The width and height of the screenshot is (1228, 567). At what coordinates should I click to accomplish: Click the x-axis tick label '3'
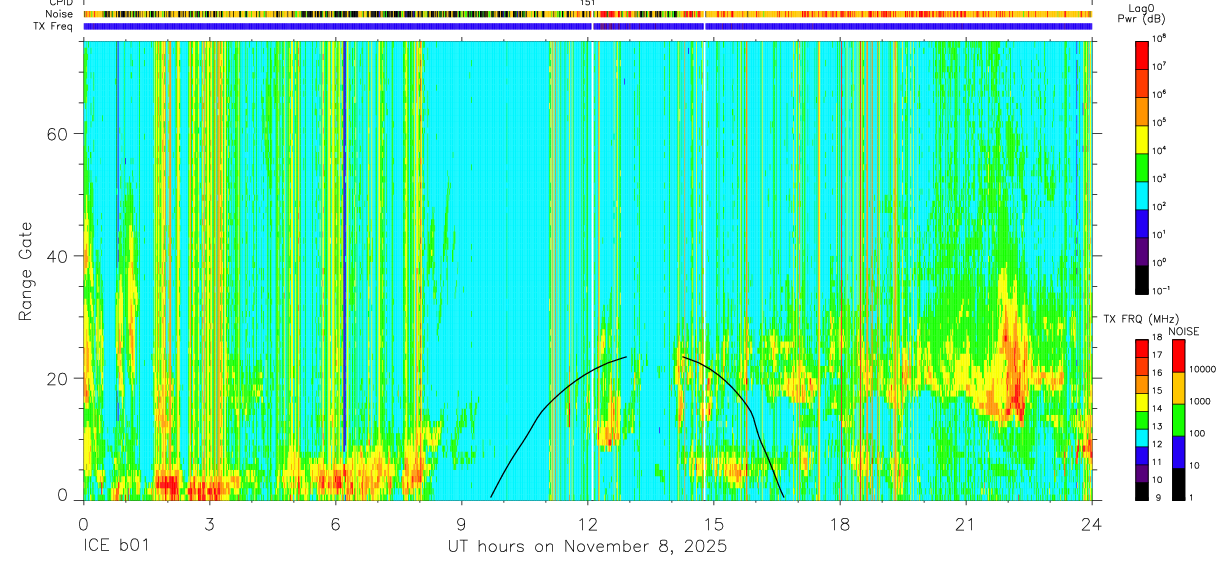click(209, 523)
